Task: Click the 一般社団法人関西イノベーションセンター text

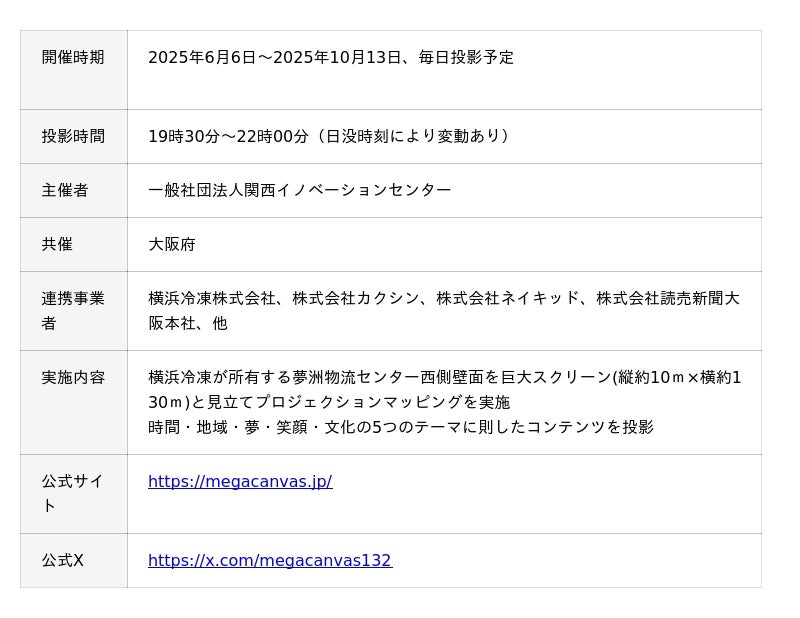Action: pyautogui.click(x=299, y=190)
